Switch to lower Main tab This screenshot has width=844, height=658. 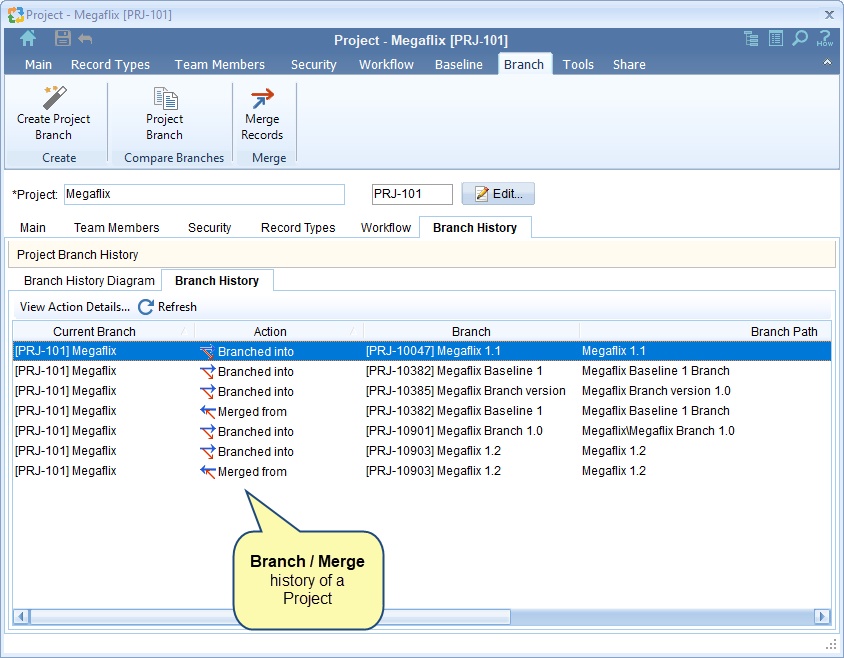point(32,228)
